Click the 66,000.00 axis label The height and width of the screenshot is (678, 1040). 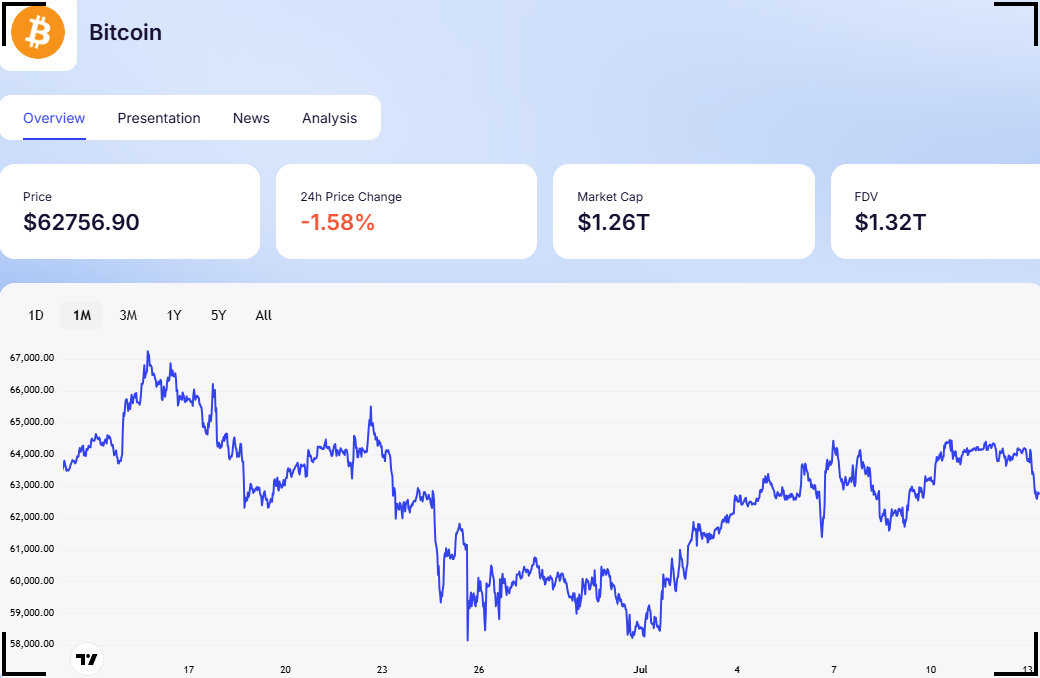coord(32,389)
